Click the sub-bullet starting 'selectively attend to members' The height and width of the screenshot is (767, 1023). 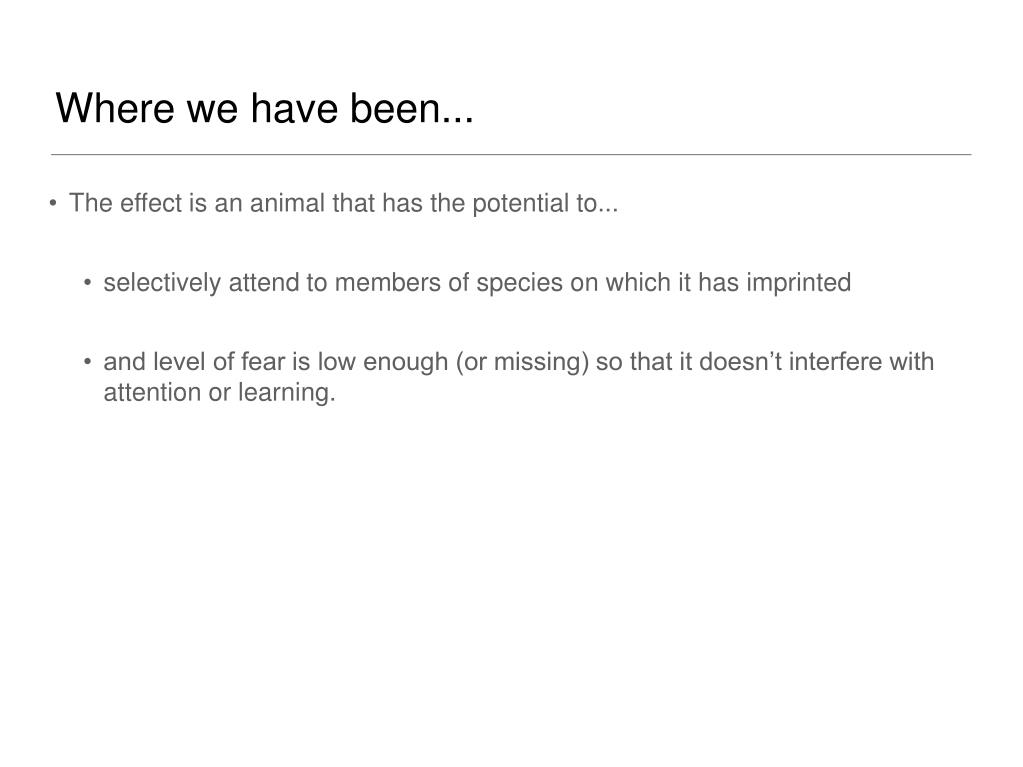(x=477, y=283)
